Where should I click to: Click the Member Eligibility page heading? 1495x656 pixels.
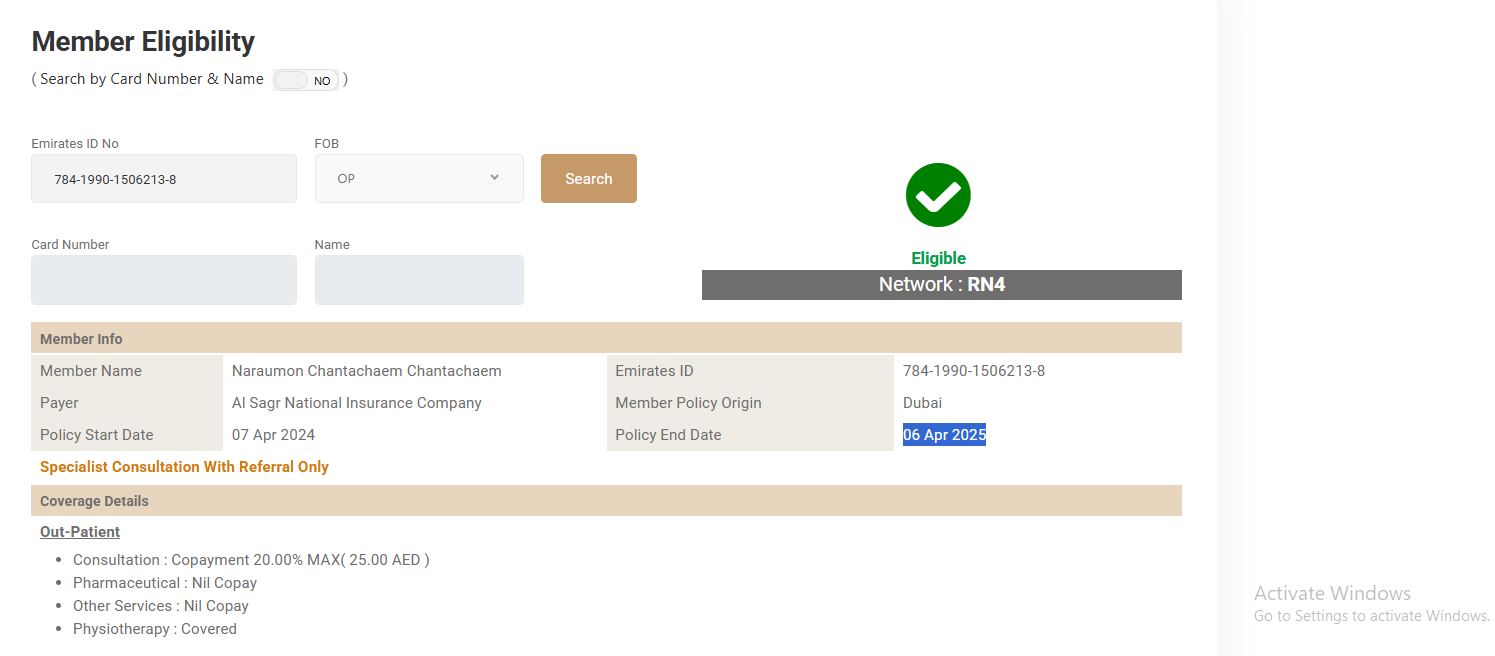point(143,42)
